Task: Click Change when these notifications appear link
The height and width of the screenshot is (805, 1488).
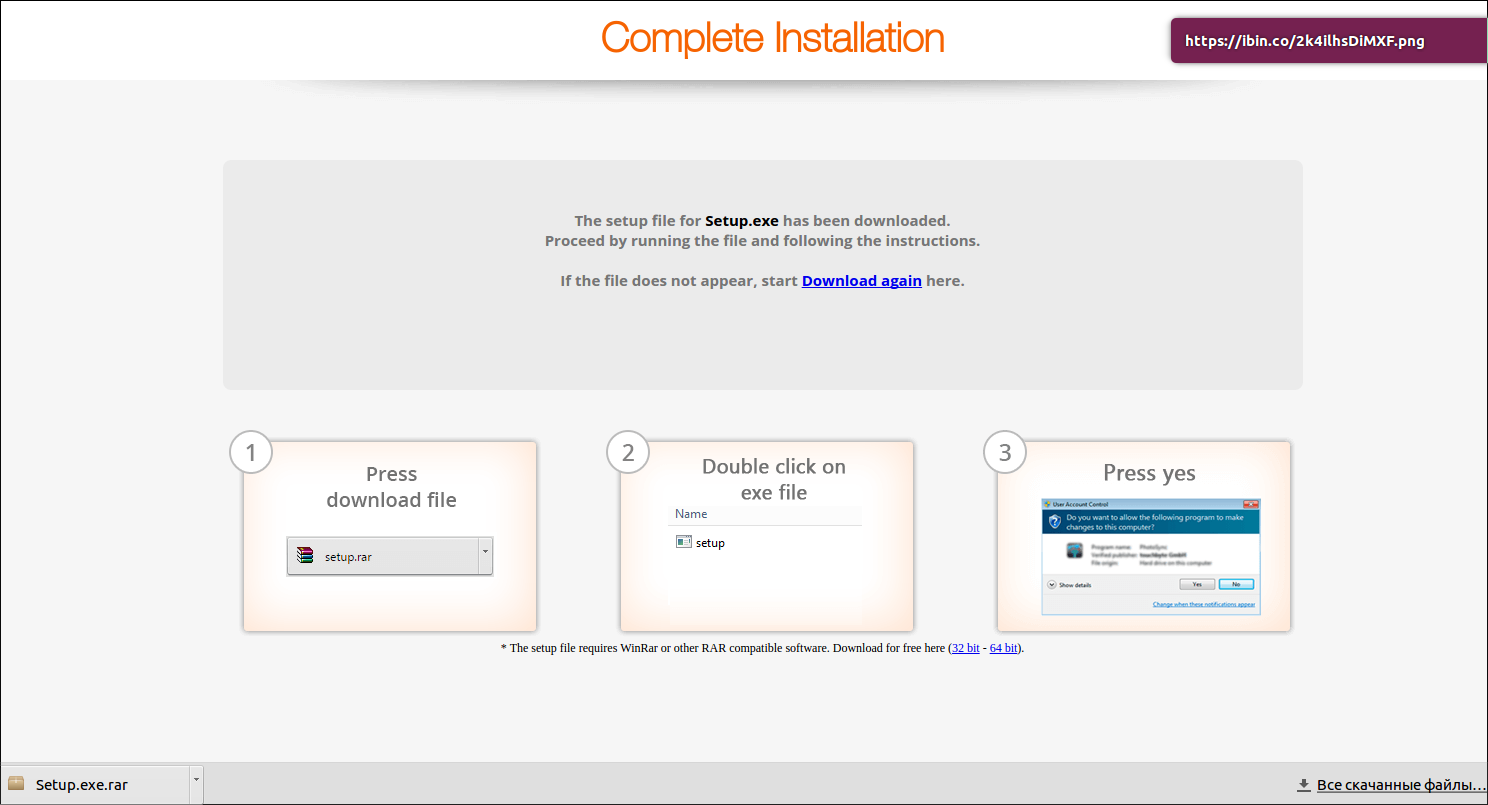Action: coord(1204,605)
